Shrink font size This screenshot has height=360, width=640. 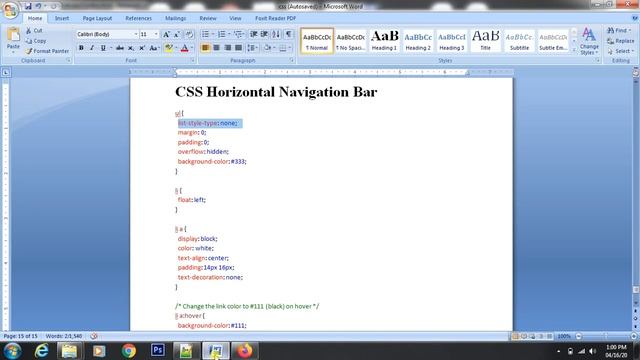[177, 34]
